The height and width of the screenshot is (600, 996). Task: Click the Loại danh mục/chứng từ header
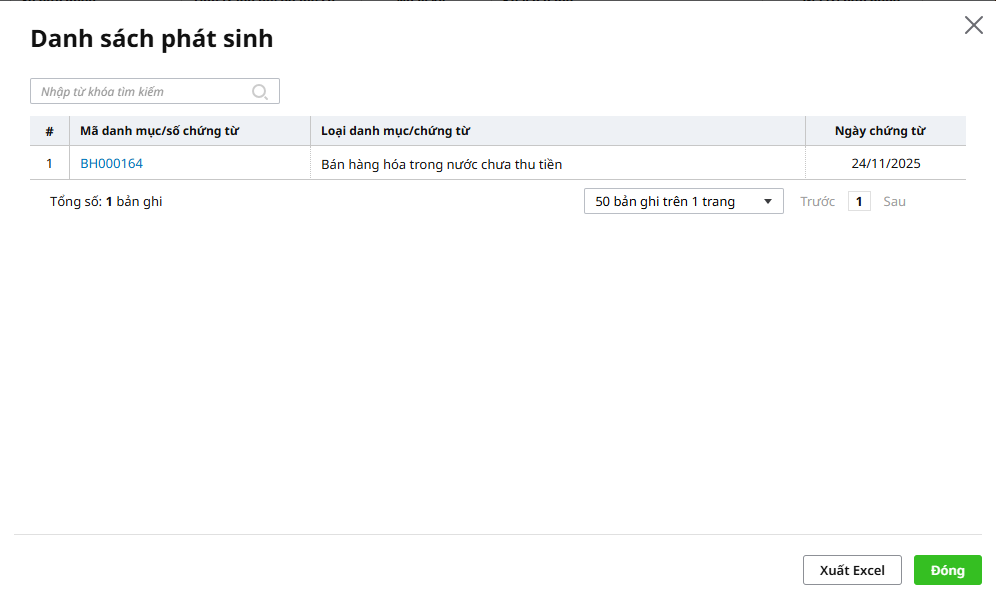click(x=395, y=131)
